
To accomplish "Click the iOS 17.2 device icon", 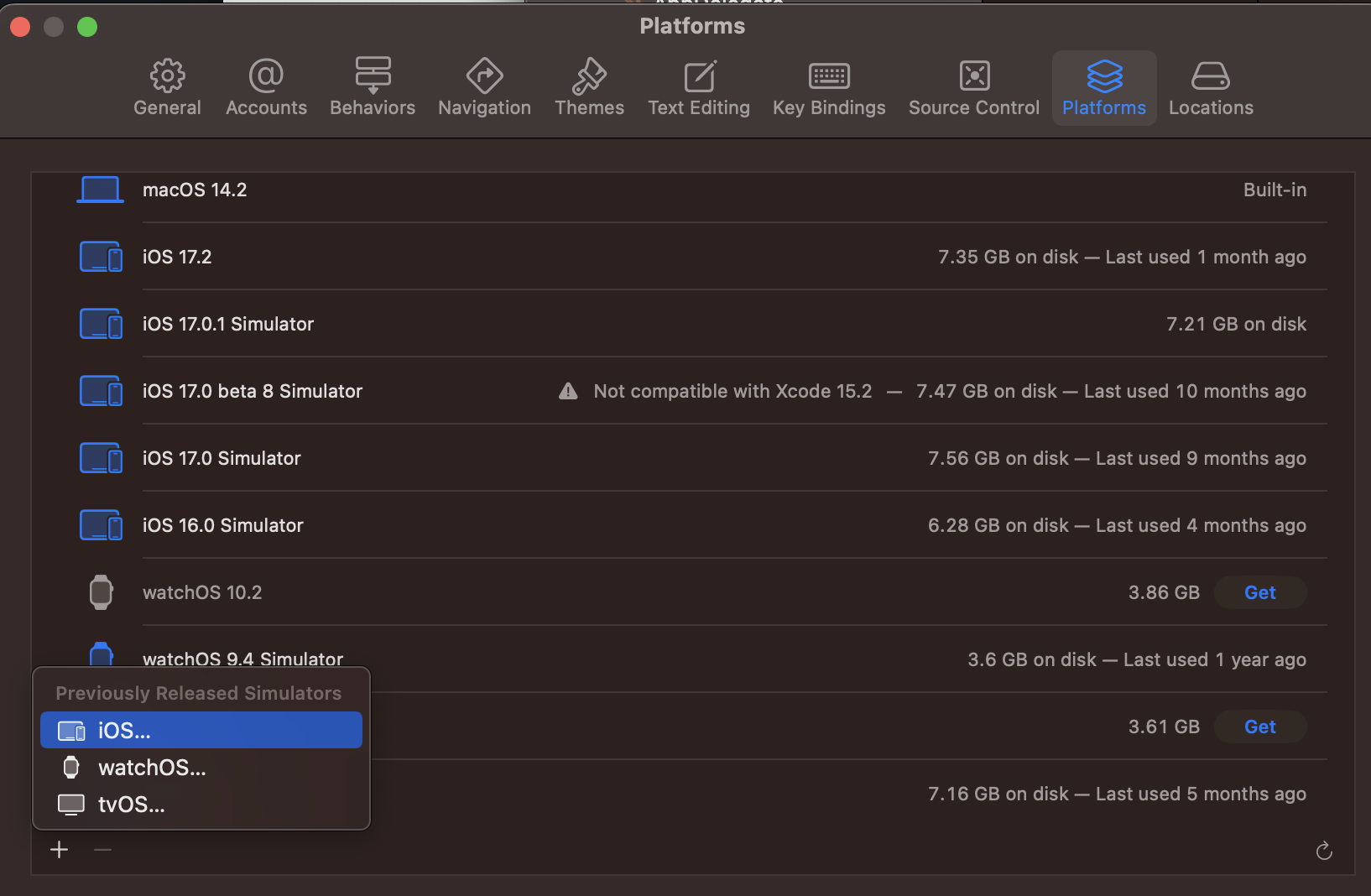I will tap(101, 257).
